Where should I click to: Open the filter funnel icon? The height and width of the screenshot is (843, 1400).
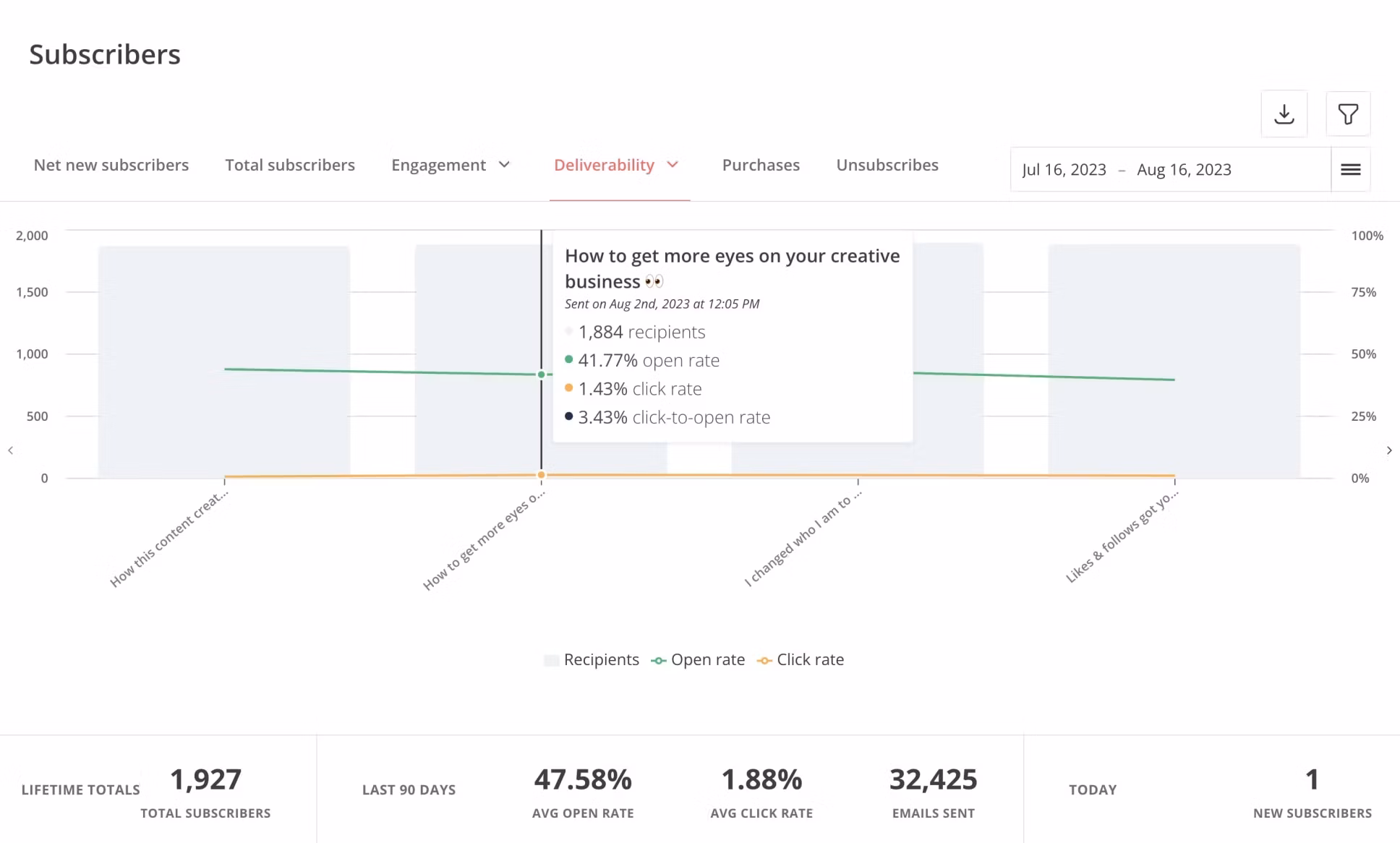[1347, 114]
